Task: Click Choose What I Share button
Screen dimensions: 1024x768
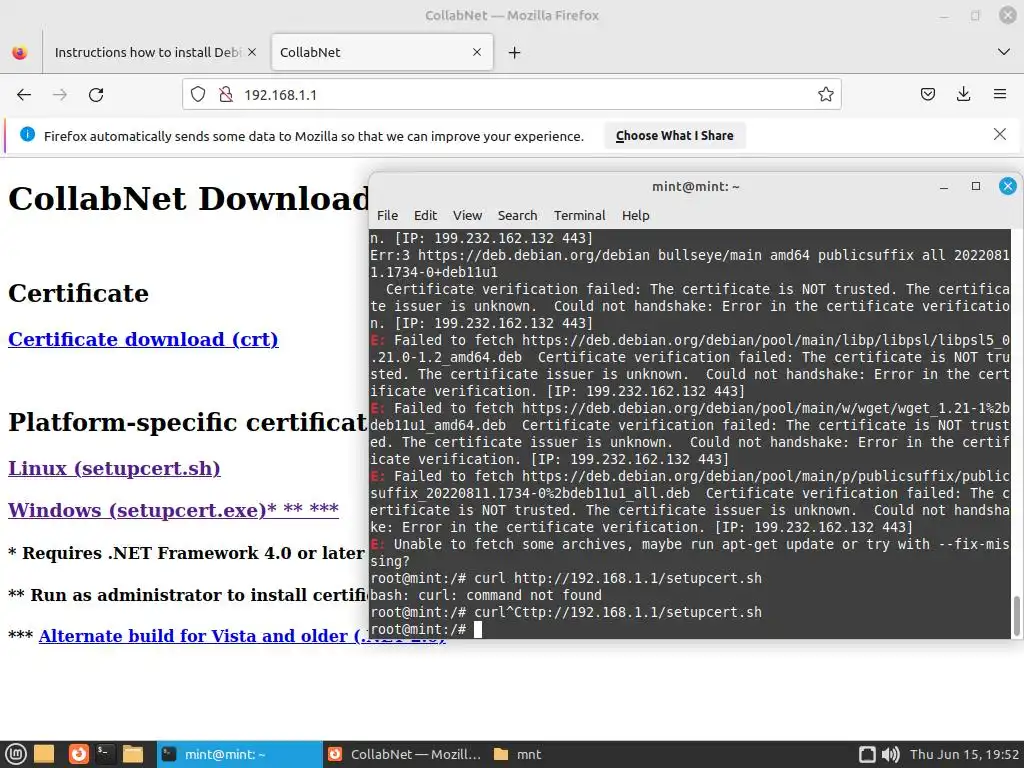Action: (x=675, y=136)
